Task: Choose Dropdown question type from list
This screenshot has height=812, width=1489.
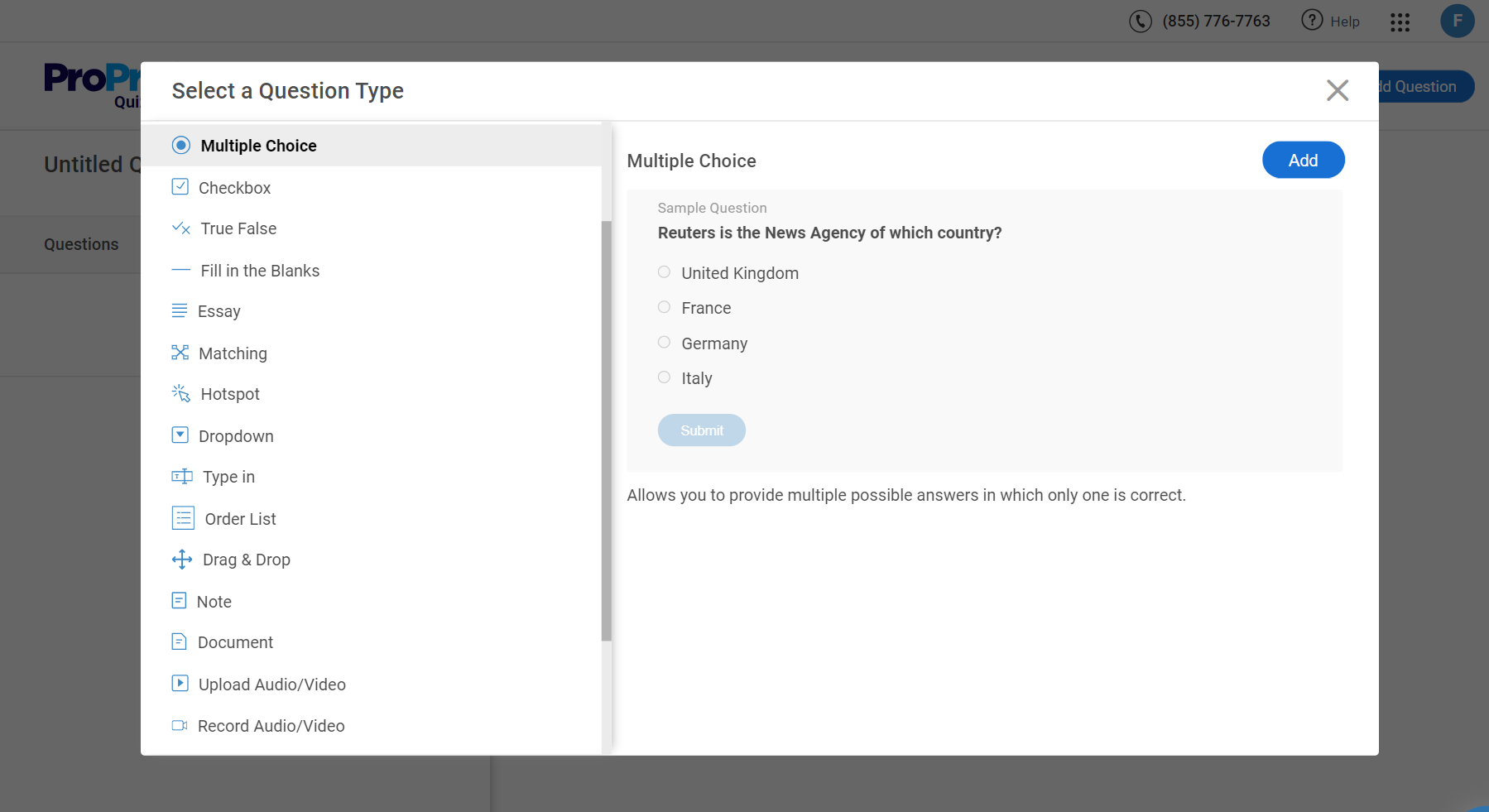Action: pyautogui.click(x=236, y=436)
